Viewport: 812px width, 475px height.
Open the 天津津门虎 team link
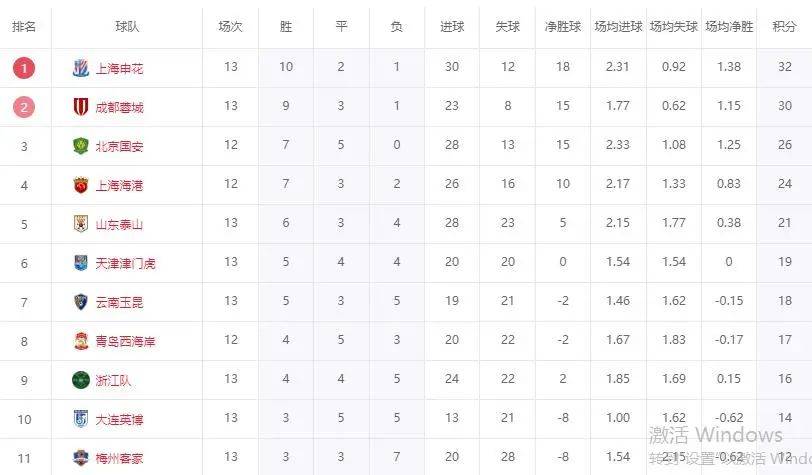125,264
